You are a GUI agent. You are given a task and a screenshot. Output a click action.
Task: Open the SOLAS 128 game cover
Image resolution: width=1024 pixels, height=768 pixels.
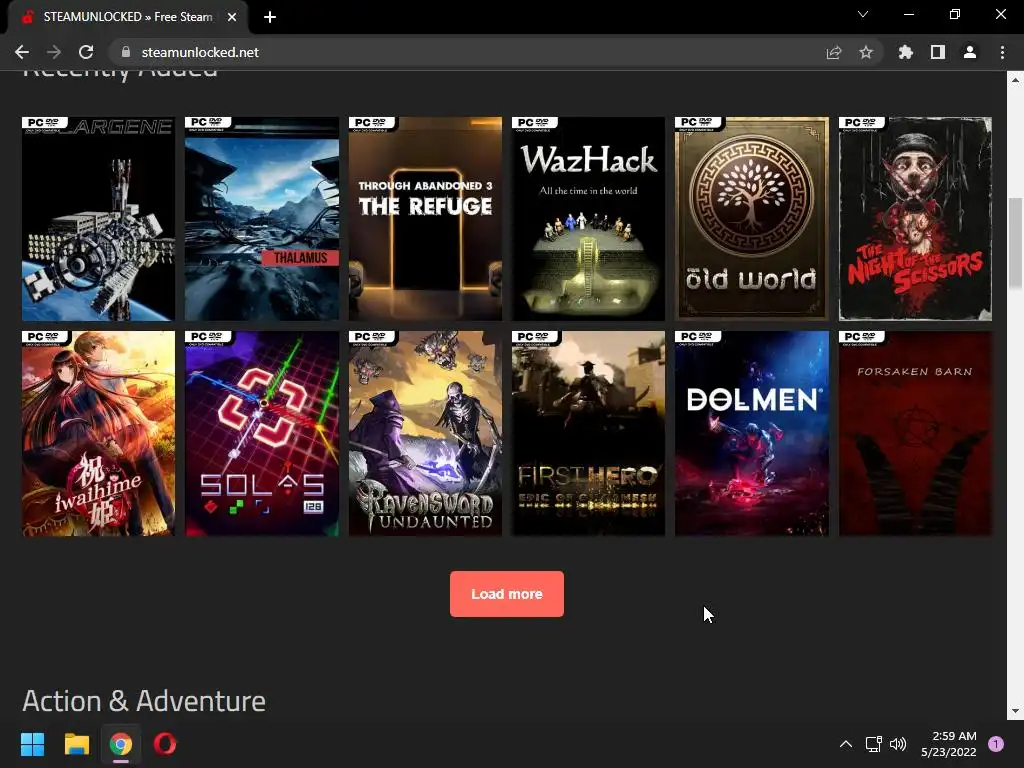[262, 434]
